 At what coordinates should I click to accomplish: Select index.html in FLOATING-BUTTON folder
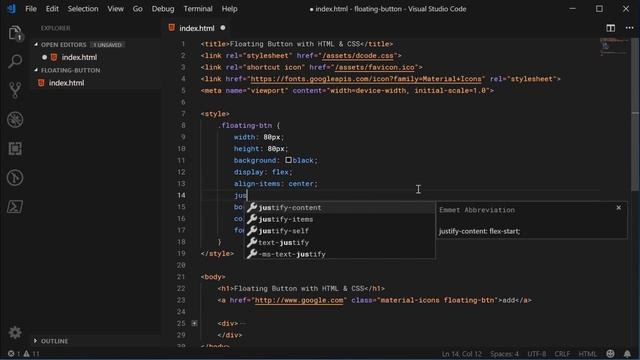(66, 83)
